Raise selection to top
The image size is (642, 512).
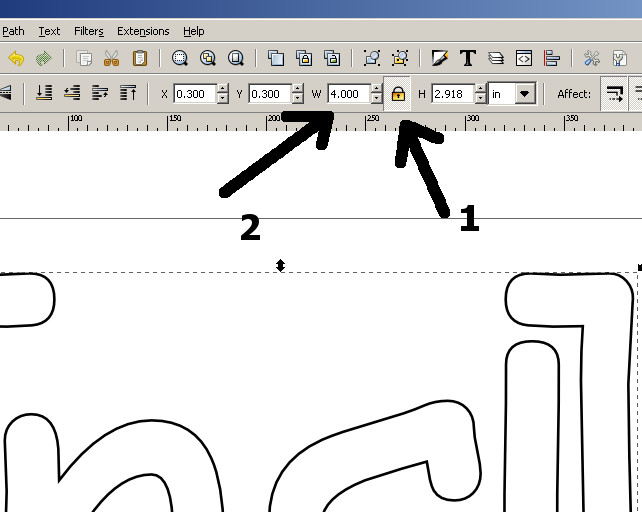(x=128, y=94)
